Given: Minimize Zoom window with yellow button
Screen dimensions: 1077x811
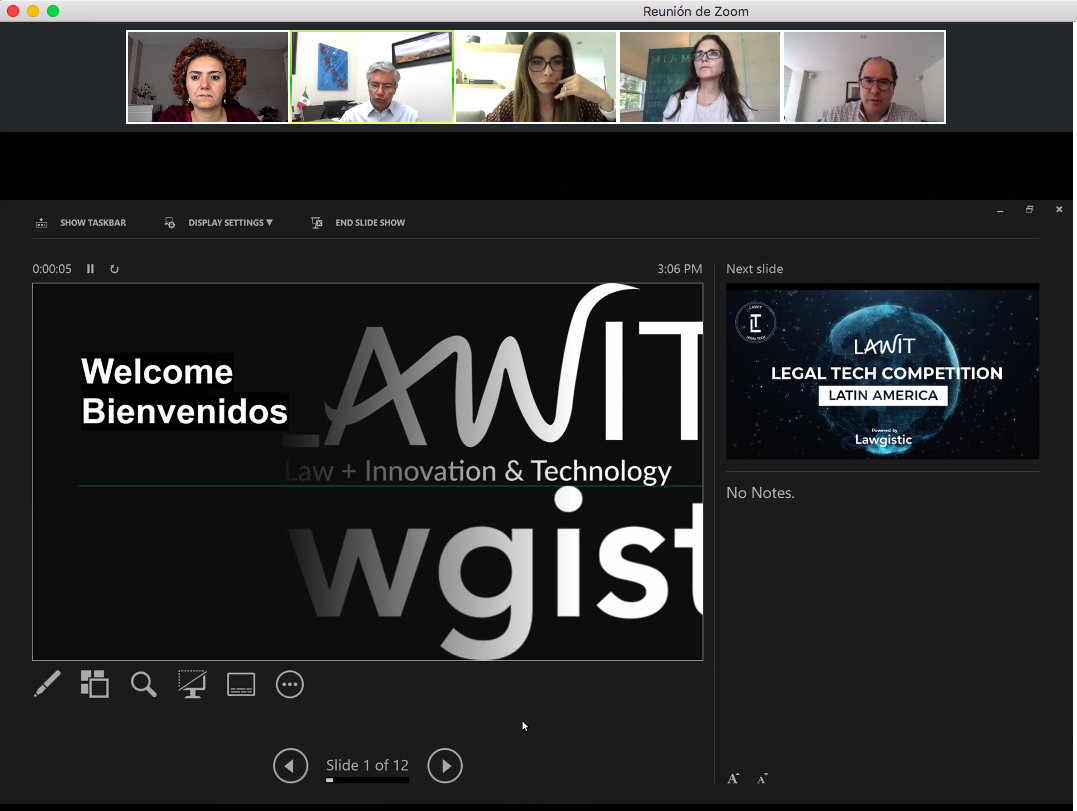Looking at the screenshot, I should [33, 11].
